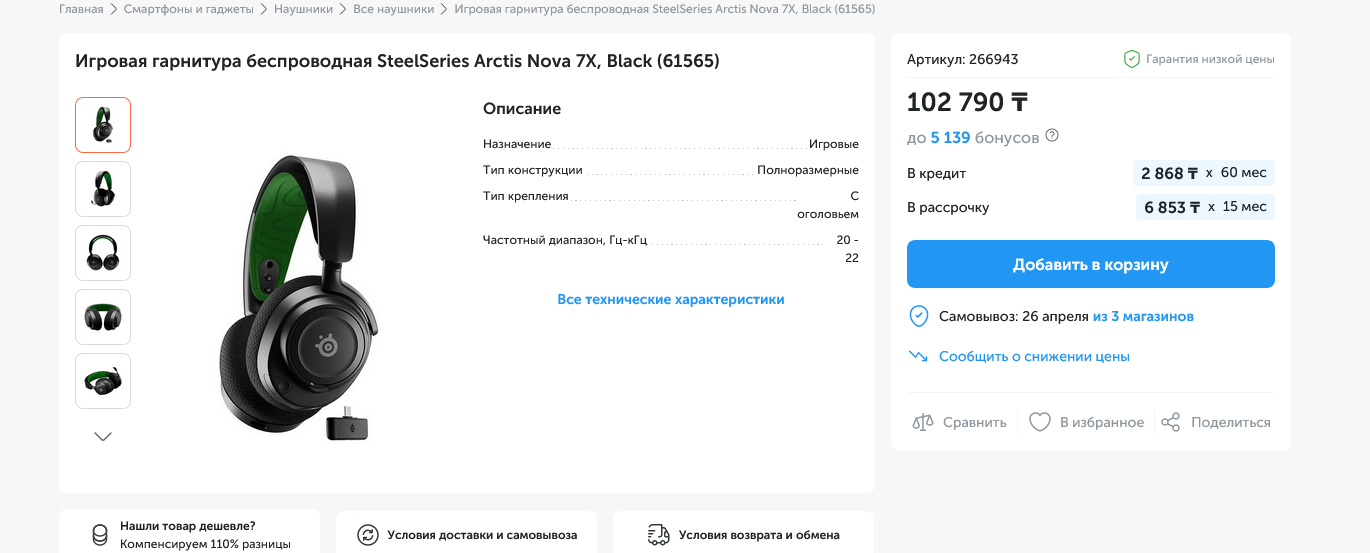This screenshot has width=1370, height=553.
Task: Click the heart Favorites icon
Action: point(1040,422)
